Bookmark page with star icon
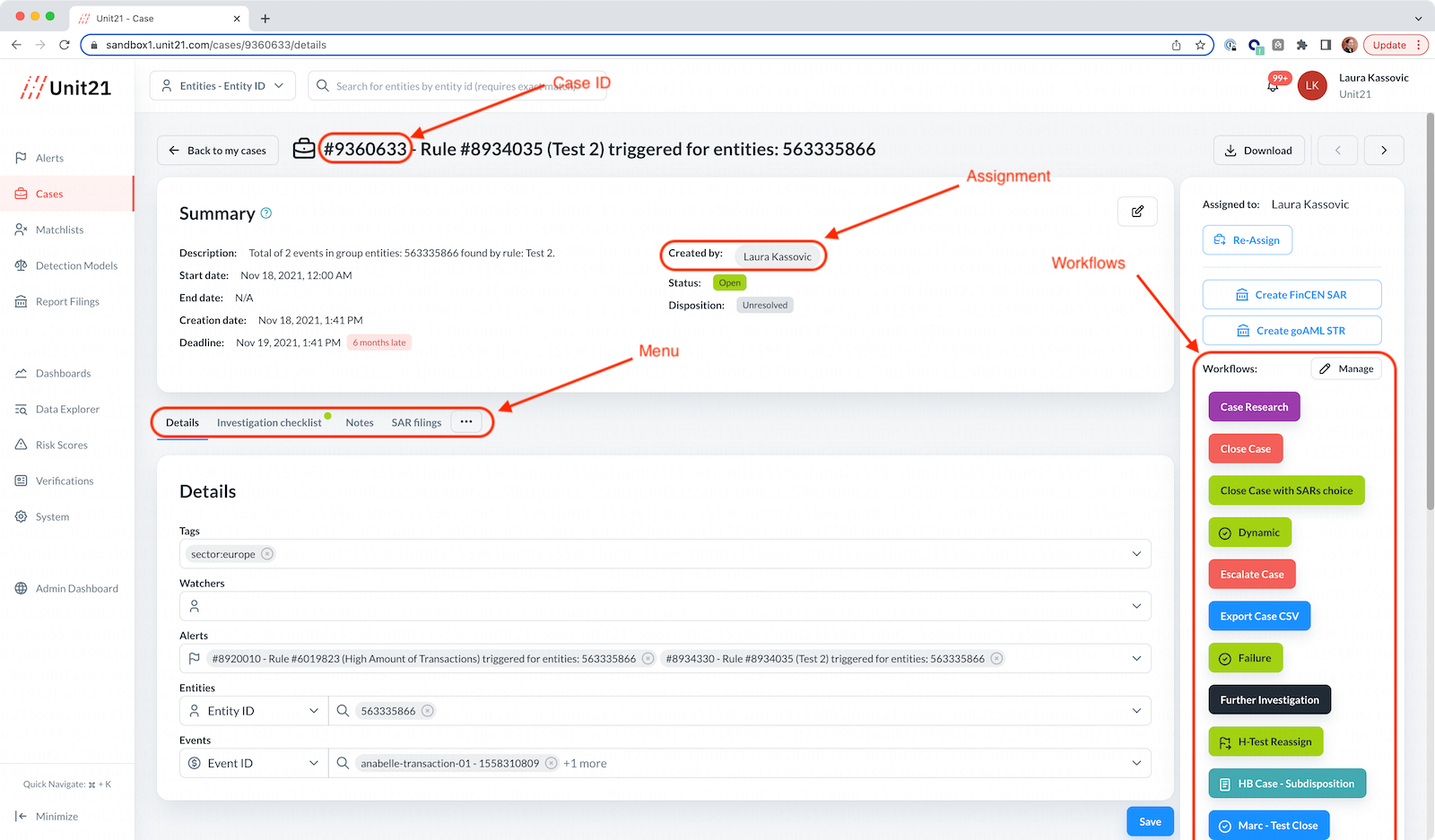Screen dimensions: 1435x840 coord(1200,45)
